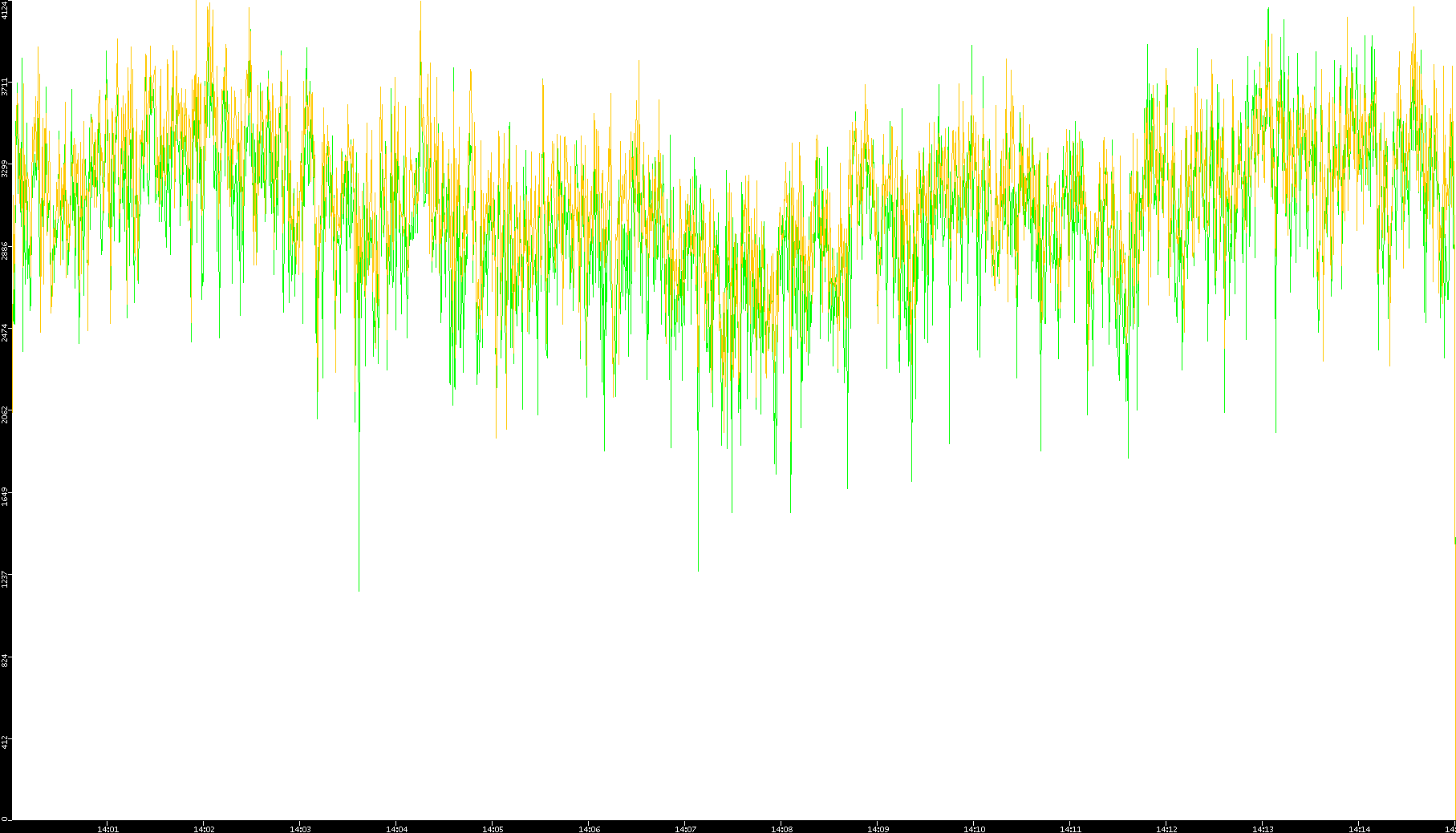Click the 3711 value axis label

[x=6, y=87]
